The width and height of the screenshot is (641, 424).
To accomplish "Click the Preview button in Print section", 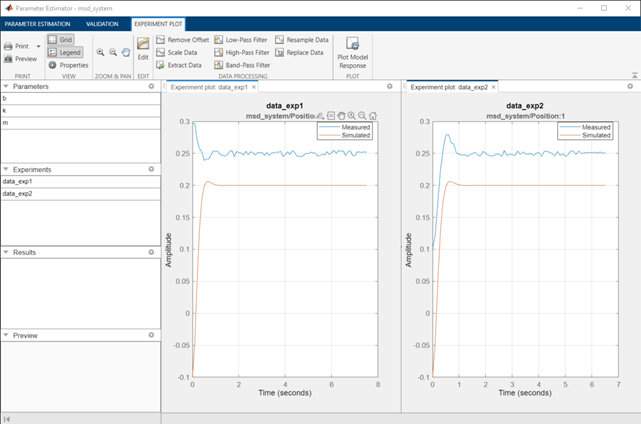I will (20, 59).
